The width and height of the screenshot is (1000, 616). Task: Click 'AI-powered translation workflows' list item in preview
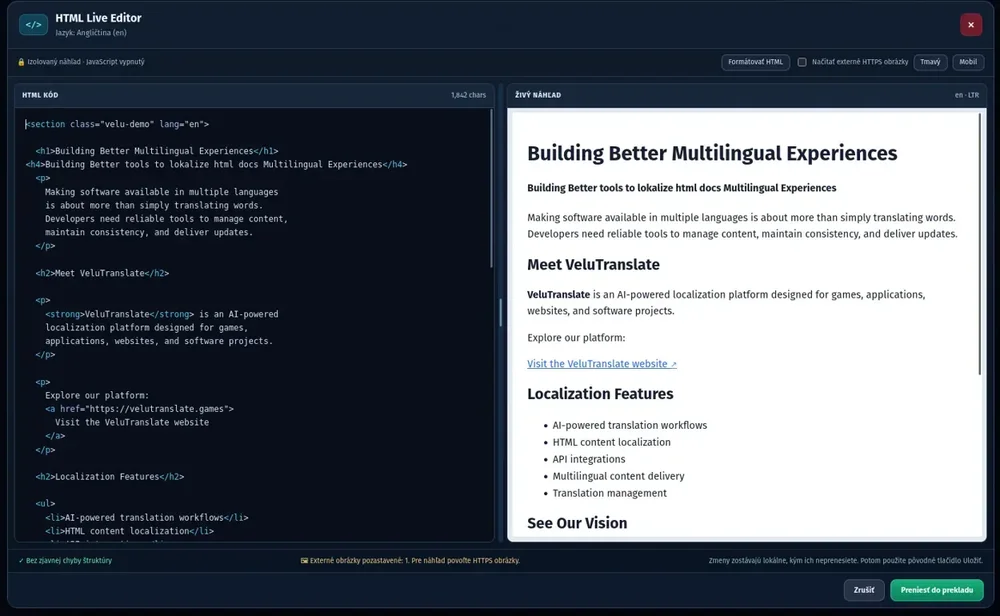(629, 425)
